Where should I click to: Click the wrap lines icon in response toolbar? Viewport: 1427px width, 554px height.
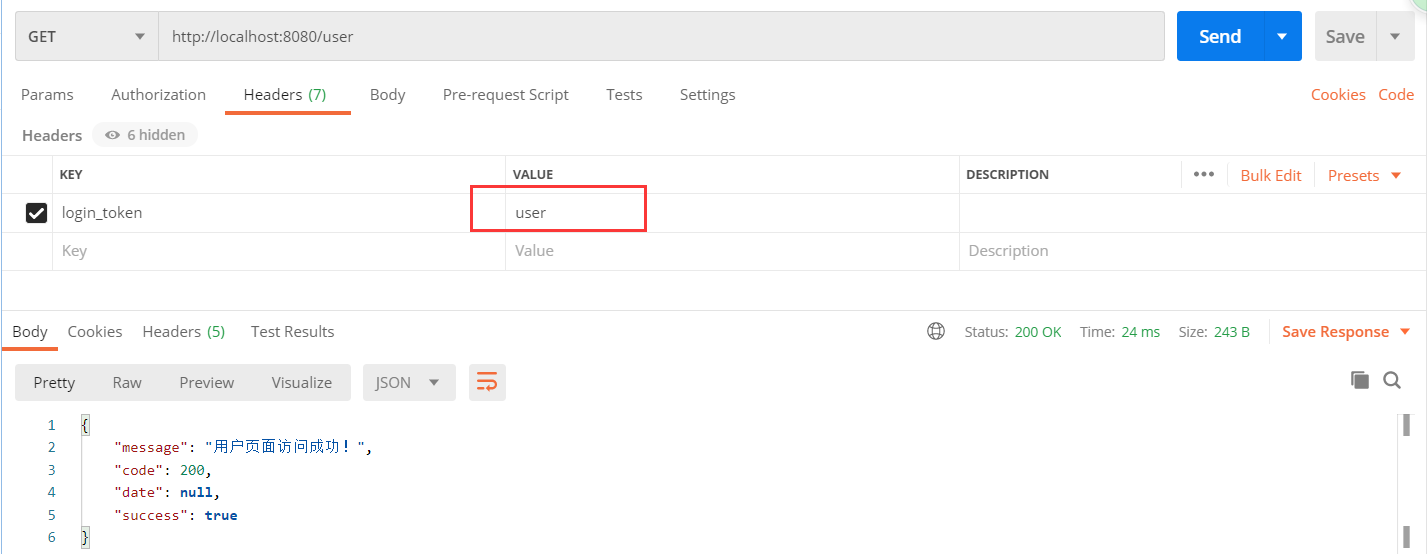487,382
